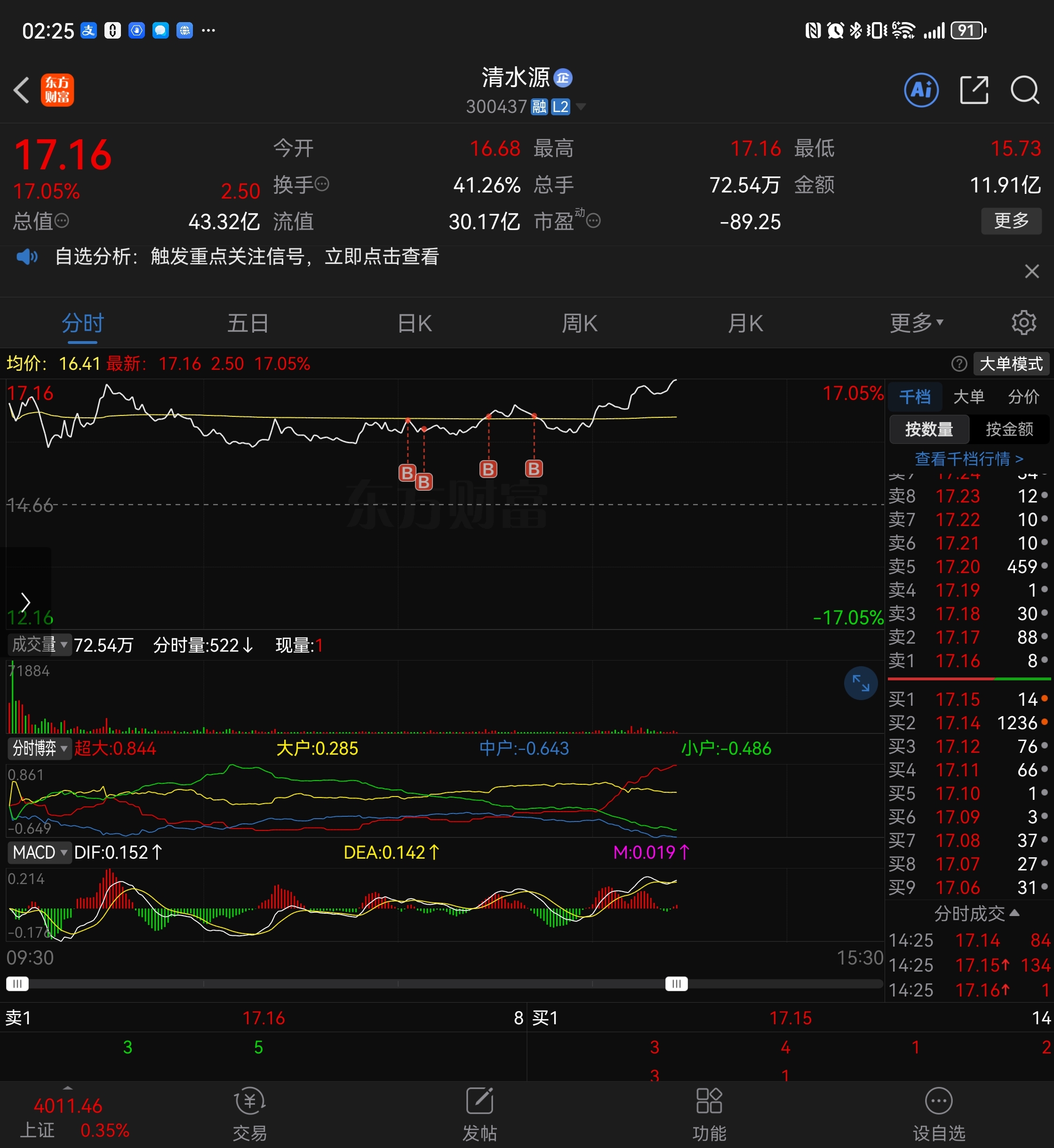Tap the chart fullscreen expand icon
Viewport: 1054px width, 1148px height.
[860, 683]
